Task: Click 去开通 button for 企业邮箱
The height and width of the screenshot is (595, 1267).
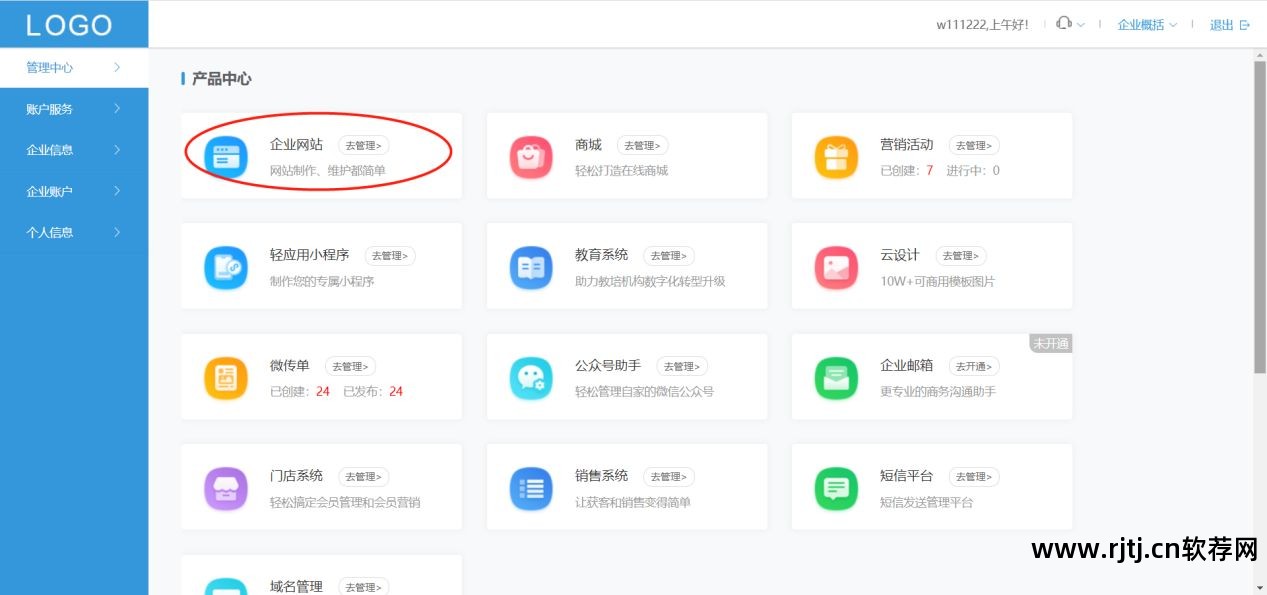Action: (x=974, y=366)
